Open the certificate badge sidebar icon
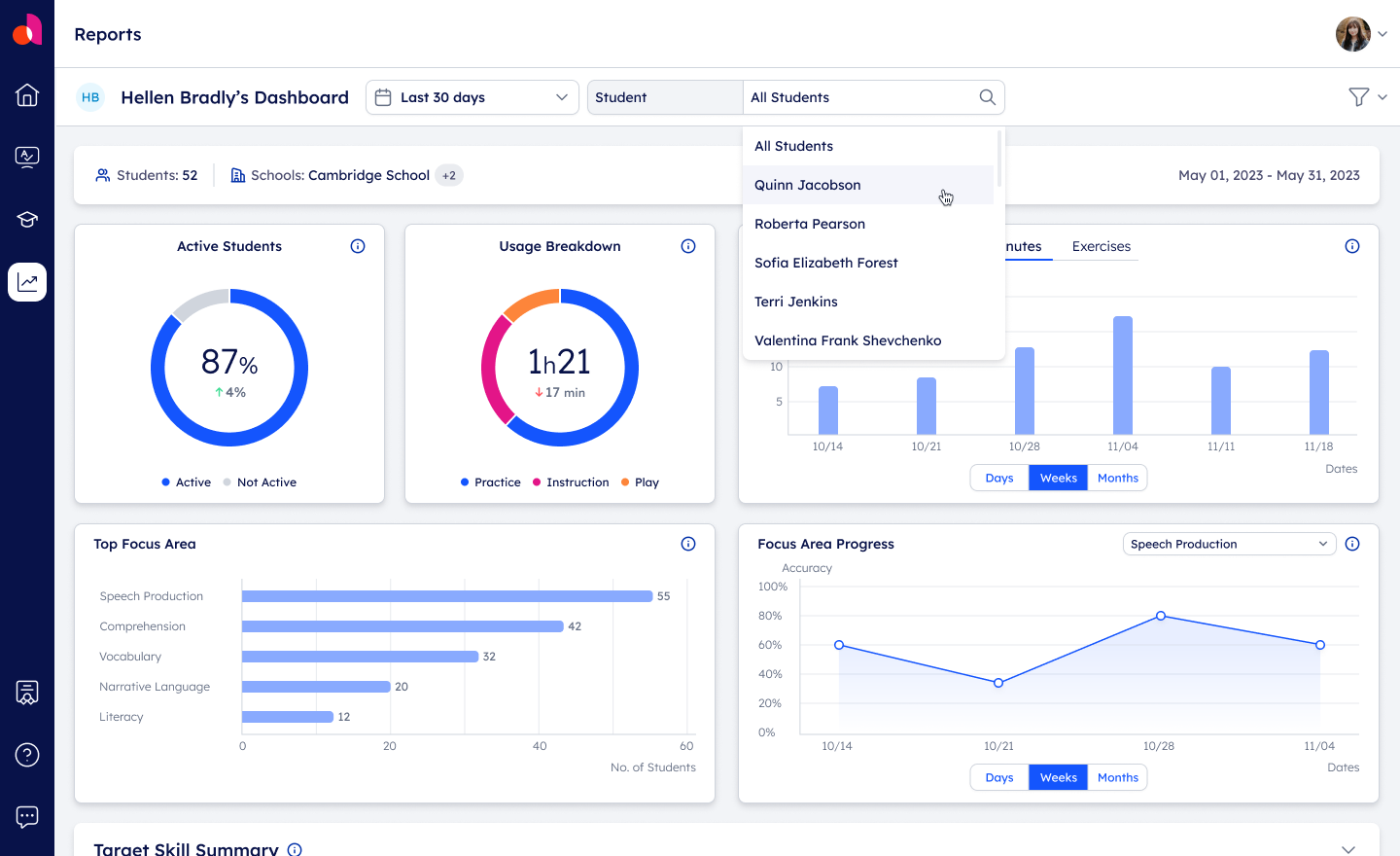The height and width of the screenshot is (856, 1400). pos(27,693)
